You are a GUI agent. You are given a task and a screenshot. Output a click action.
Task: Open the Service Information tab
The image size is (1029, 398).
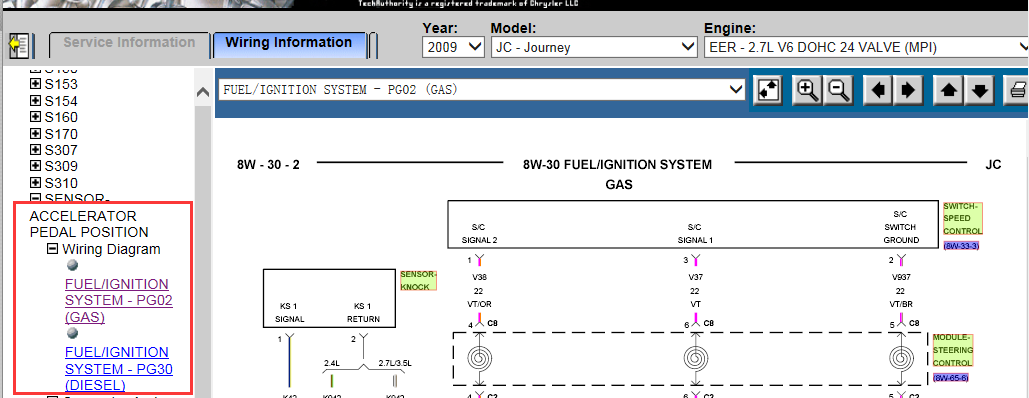coord(129,43)
